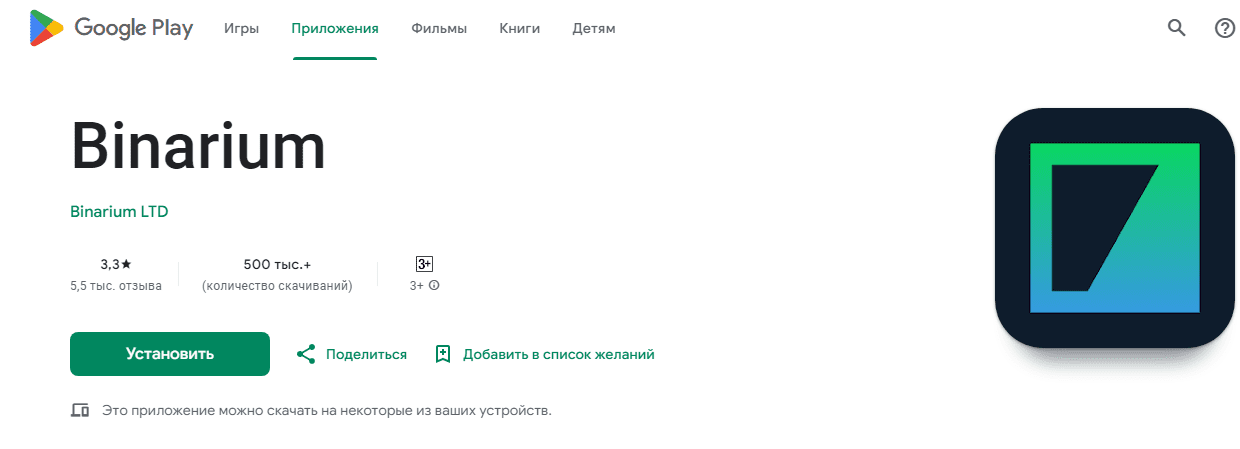Click the content rating info icon
1240x449 pixels.
point(434,286)
